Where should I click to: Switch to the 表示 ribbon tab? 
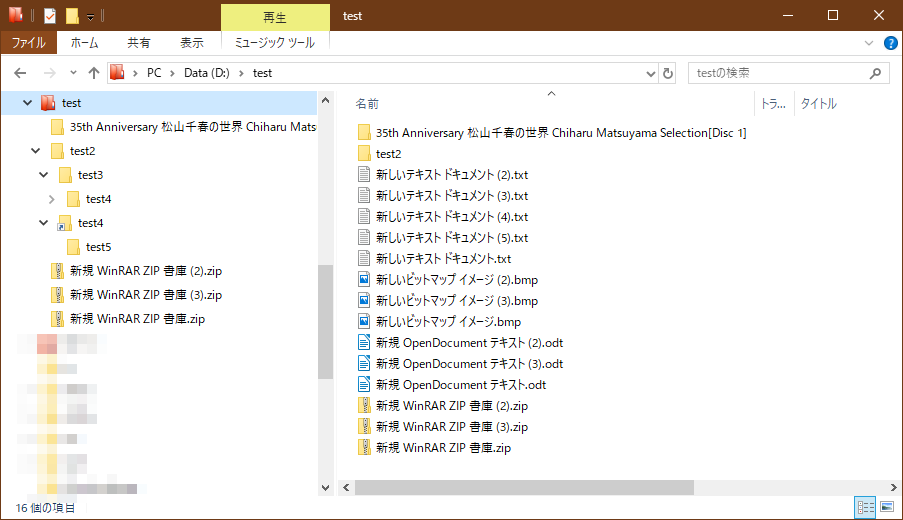pos(191,43)
